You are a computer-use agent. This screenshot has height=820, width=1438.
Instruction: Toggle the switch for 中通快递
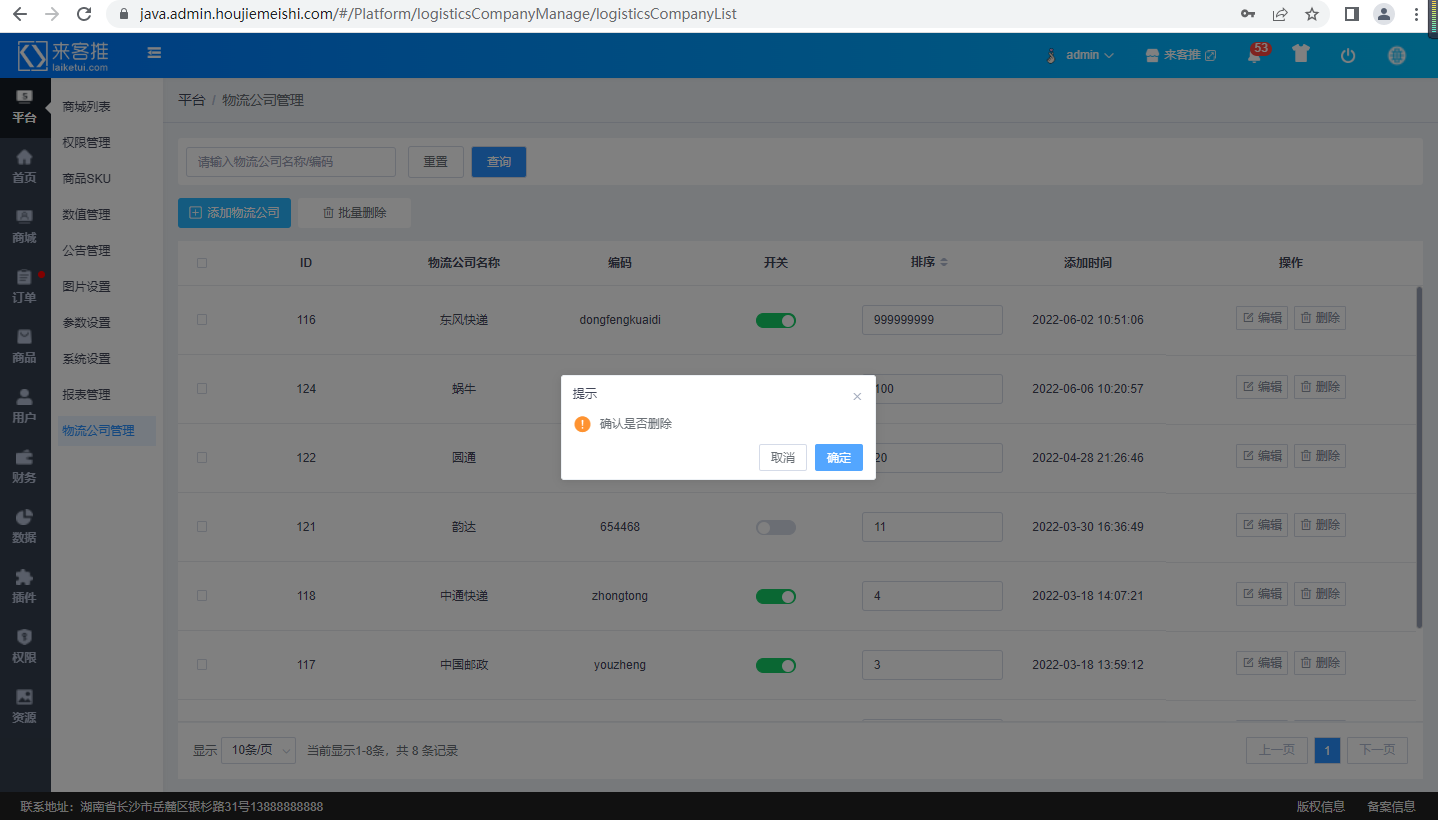click(x=776, y=596)
